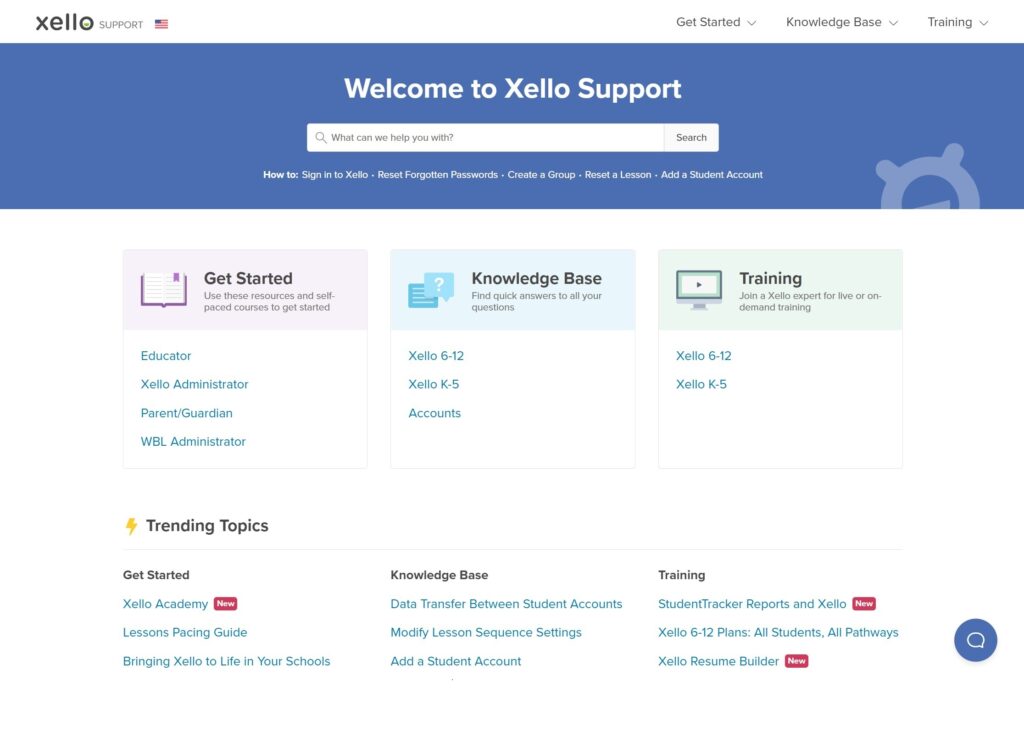Open trending 'Add a Student Account' link

(456, 661)
